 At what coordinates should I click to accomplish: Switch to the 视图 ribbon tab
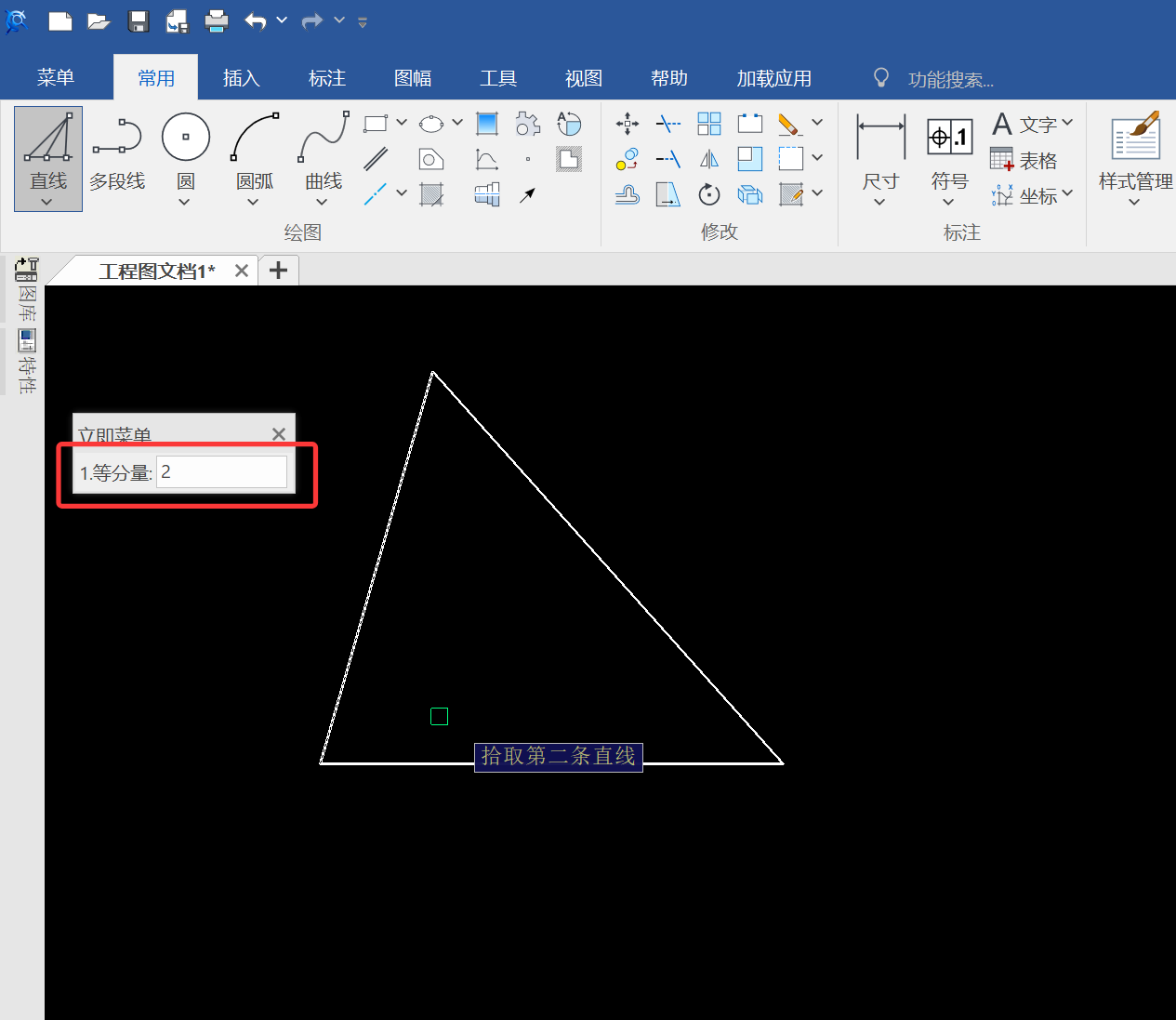(584, 78)
